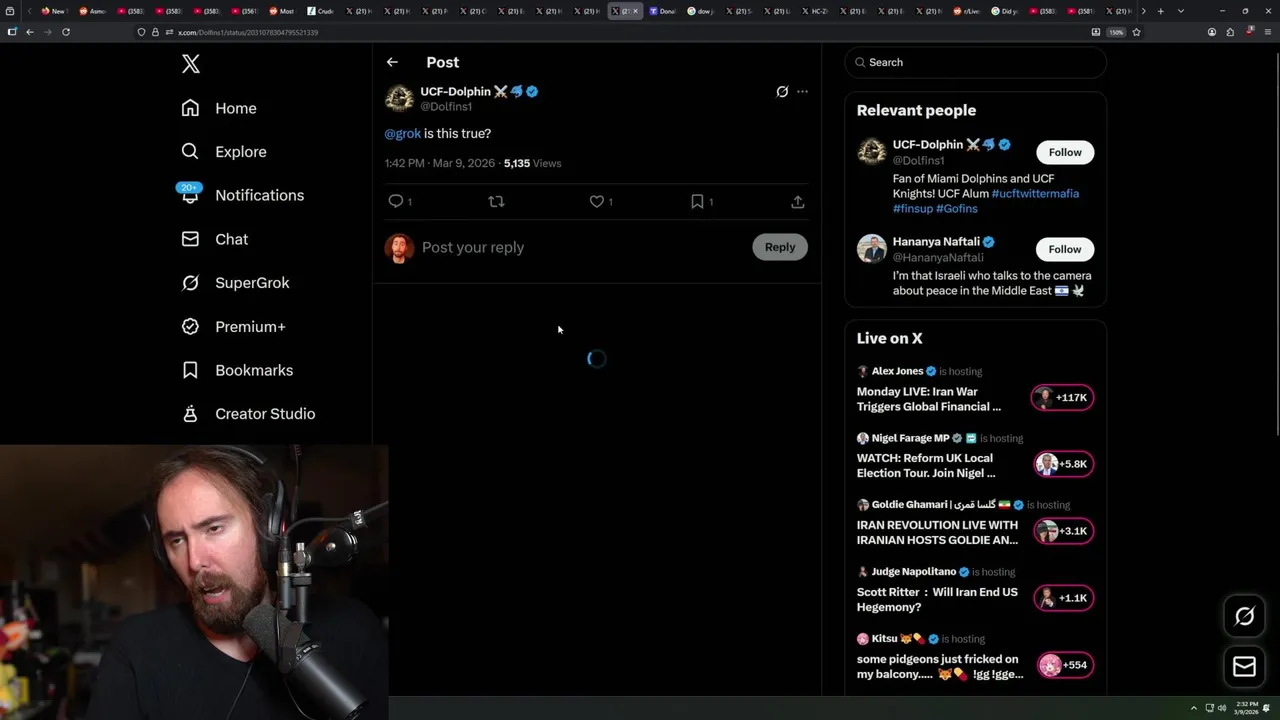The width and height of the screenshot is (1280, 720).
Task: Join Alex Jones live +117K listeners
Action: 1062,397
